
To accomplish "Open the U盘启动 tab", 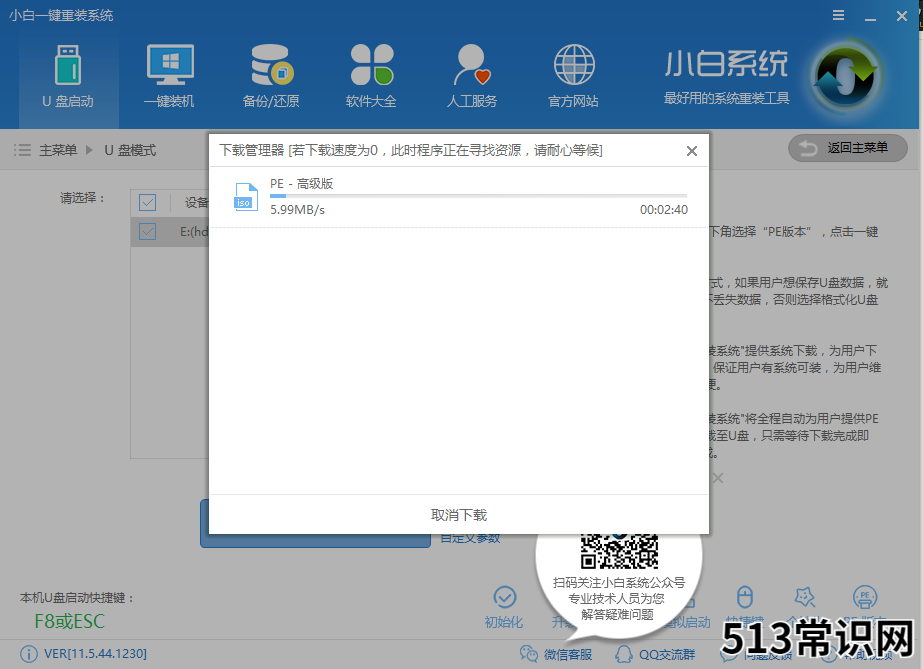I will click(x=68, y=77).
